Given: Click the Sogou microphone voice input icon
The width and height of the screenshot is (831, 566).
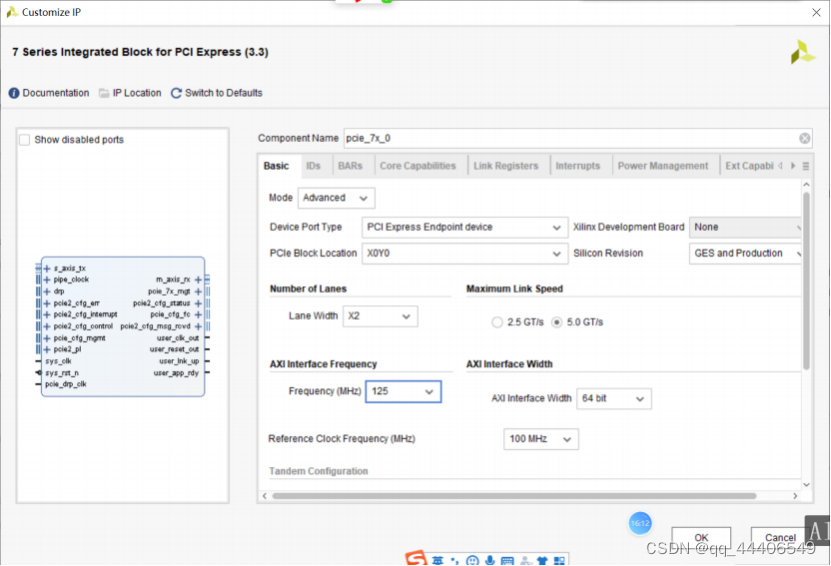Looking at the screenshot, I should 490,560.
